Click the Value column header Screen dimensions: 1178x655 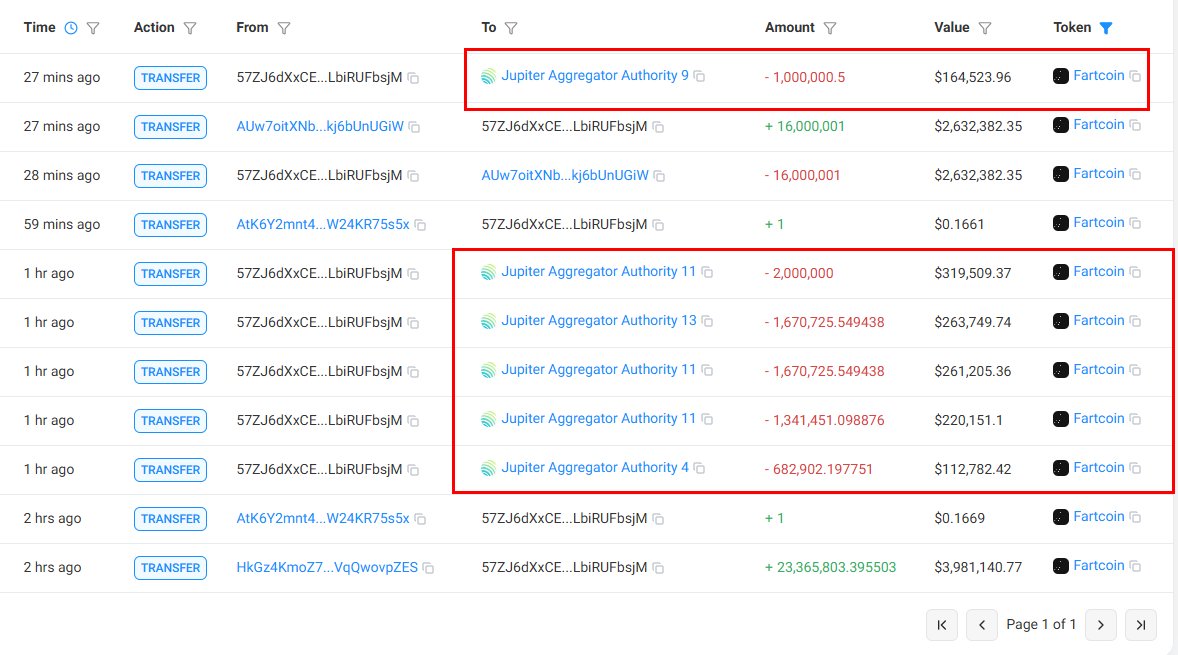[952, 28]
